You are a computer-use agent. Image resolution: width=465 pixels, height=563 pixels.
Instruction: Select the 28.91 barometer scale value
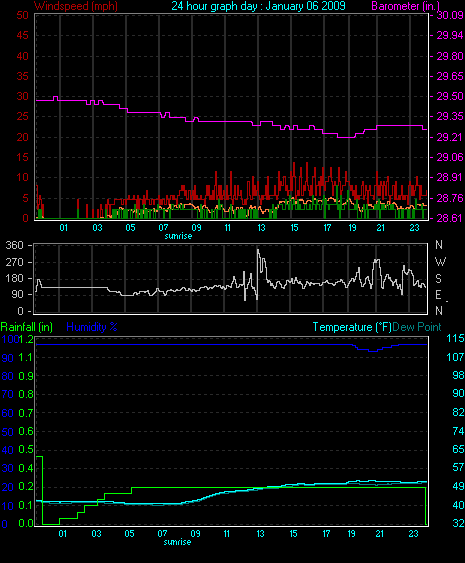[450, 177]
